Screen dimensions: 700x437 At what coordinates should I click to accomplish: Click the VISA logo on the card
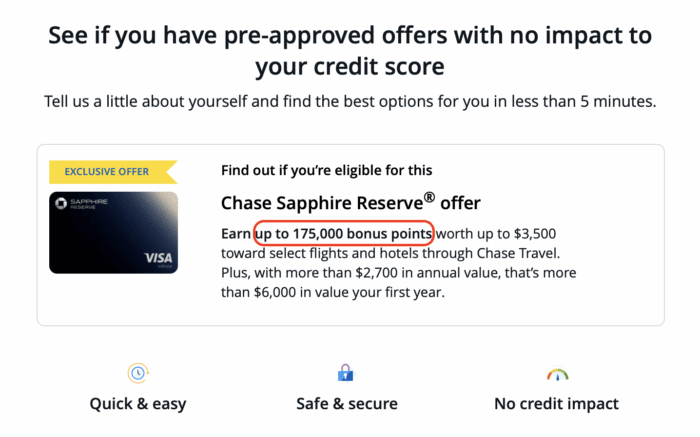[155, 257]
